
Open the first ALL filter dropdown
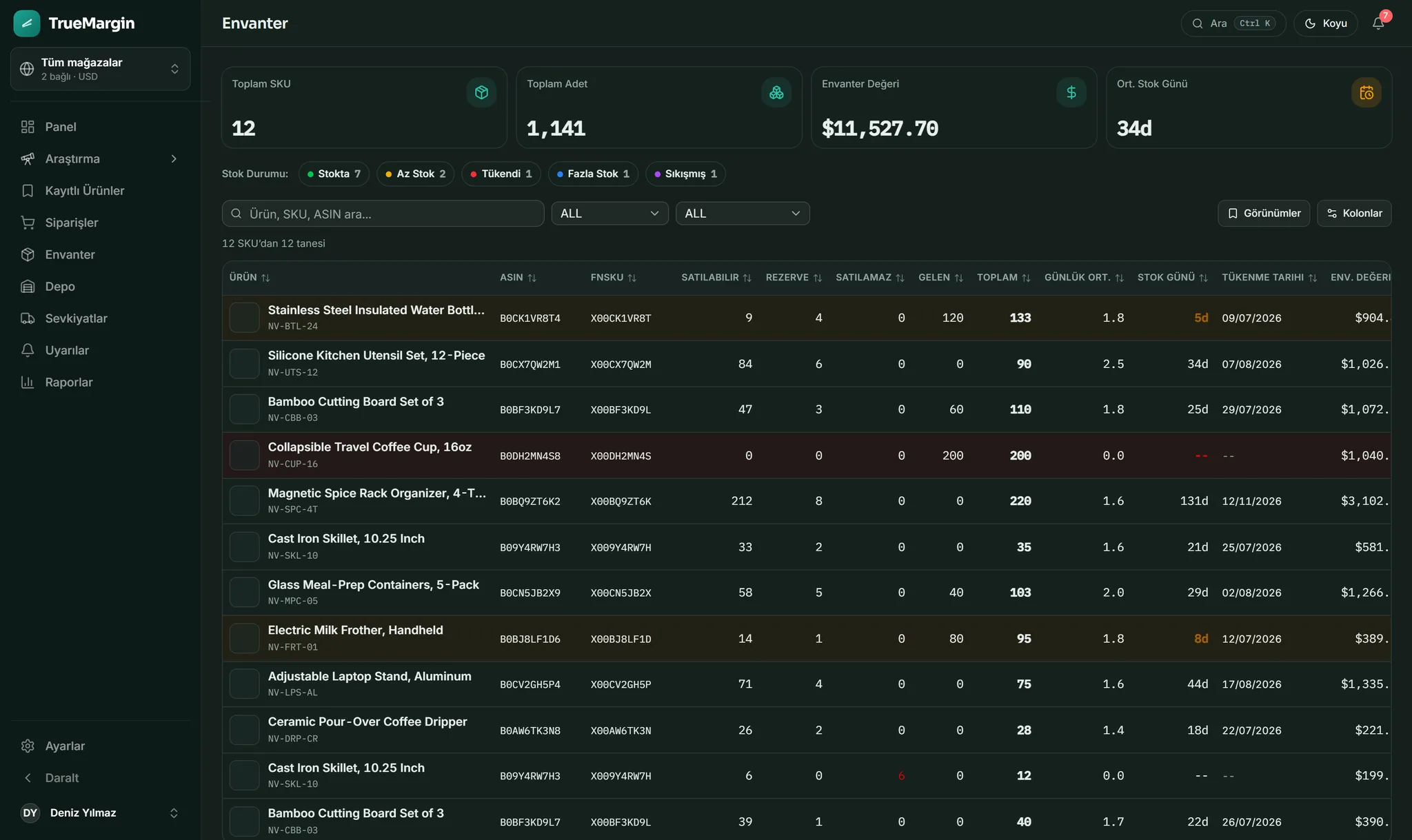click(609, 214)
